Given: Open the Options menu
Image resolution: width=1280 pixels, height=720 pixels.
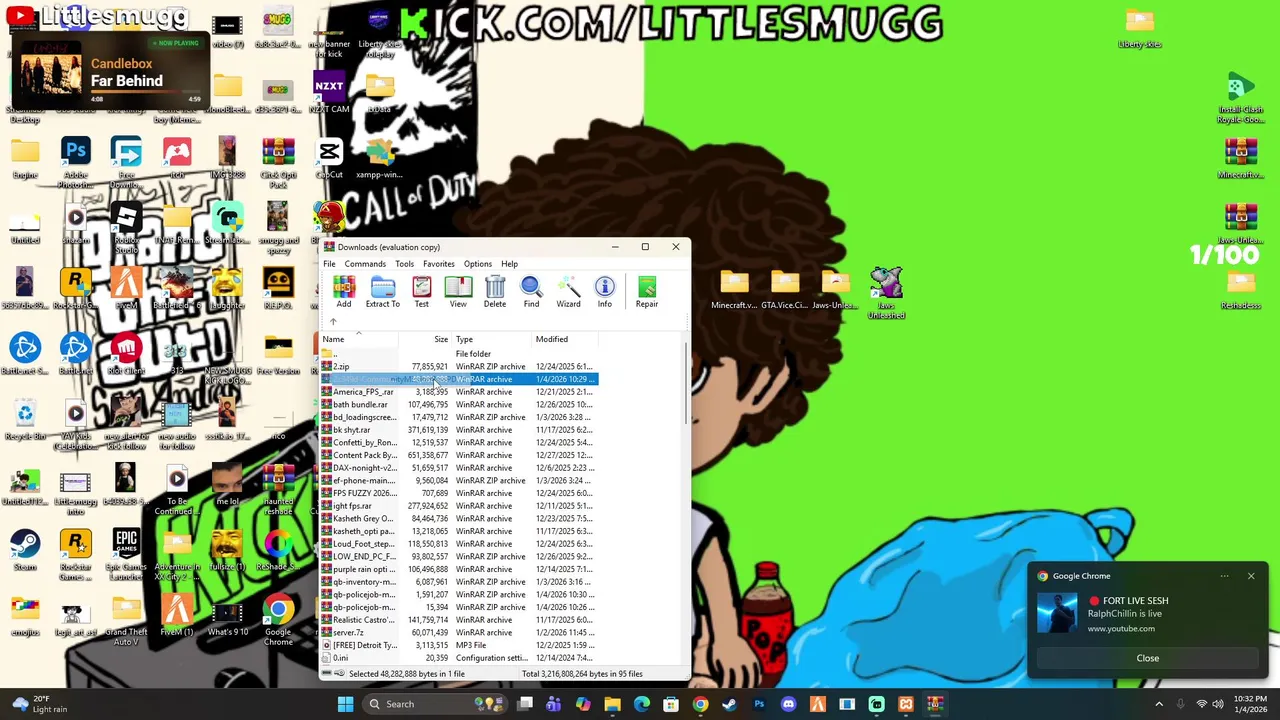Looking at the screenshot, I should (477, 264).
